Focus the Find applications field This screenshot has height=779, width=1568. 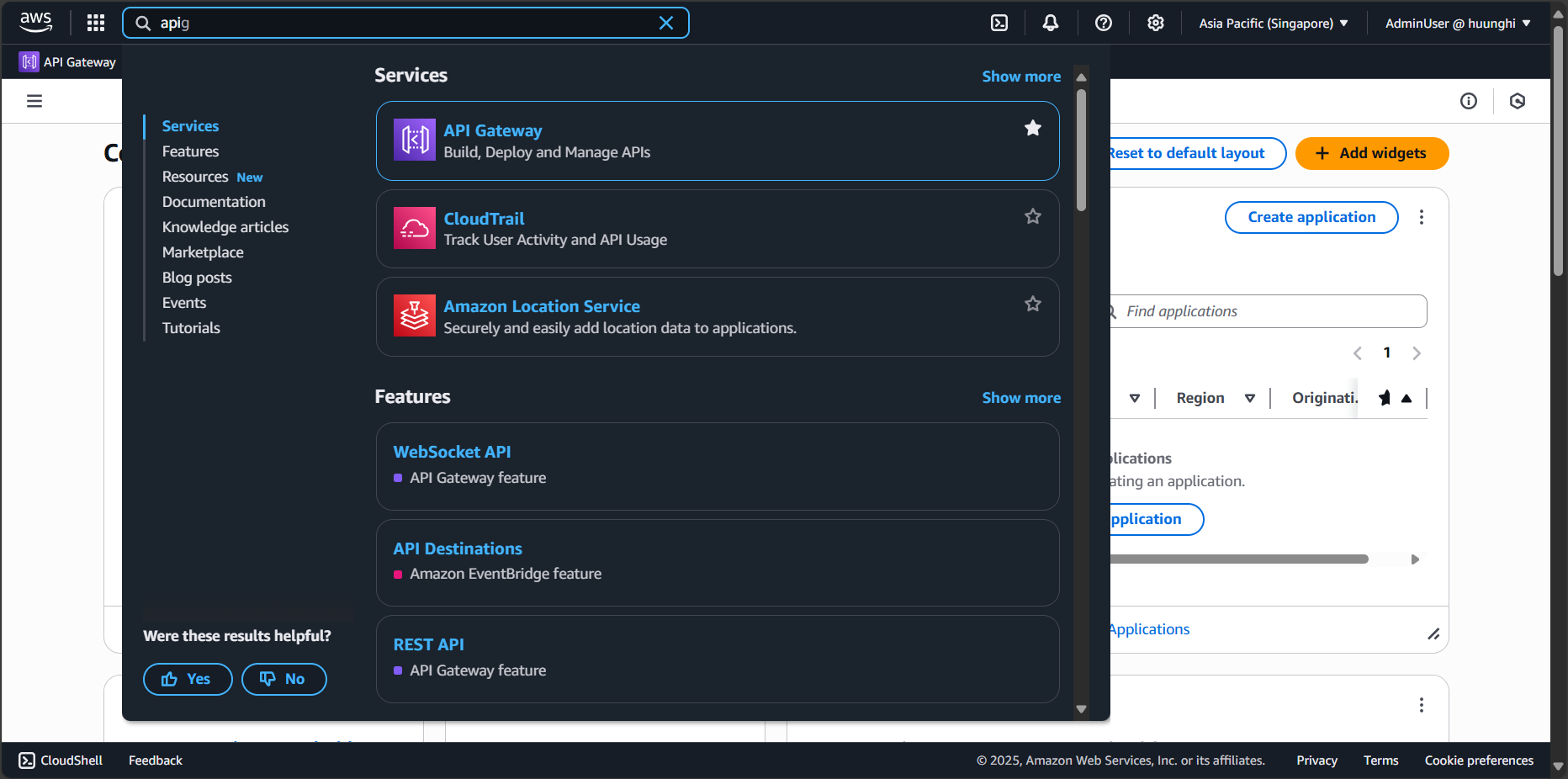[1269, 311]
